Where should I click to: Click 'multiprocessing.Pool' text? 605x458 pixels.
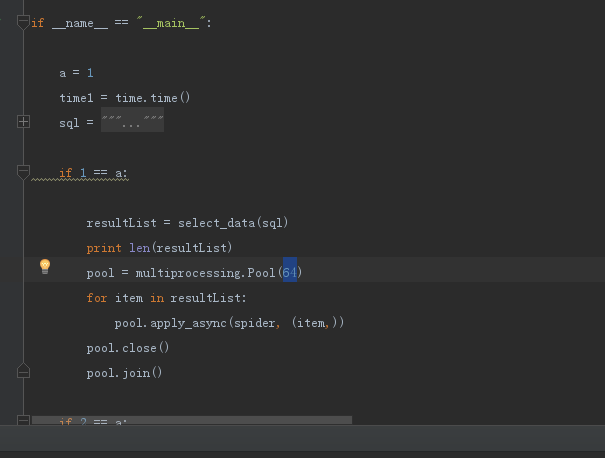click(x=205, y=273)
